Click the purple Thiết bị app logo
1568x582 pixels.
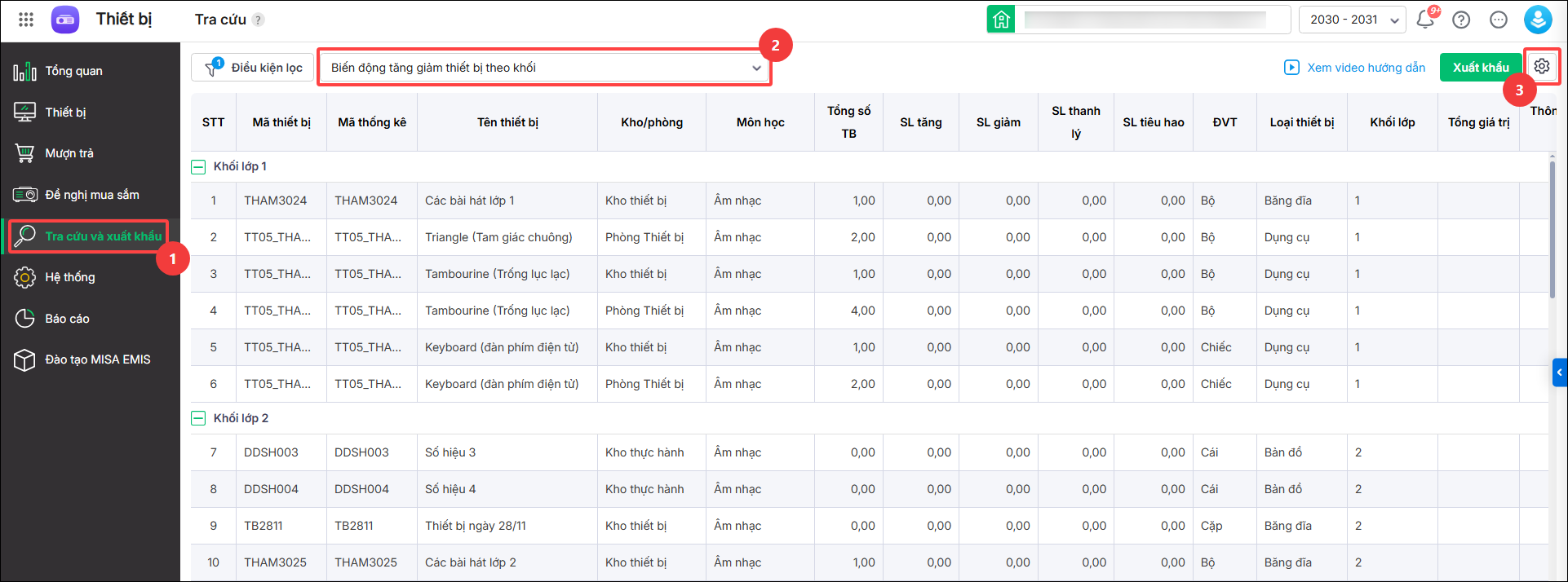[x=65, y=20]
